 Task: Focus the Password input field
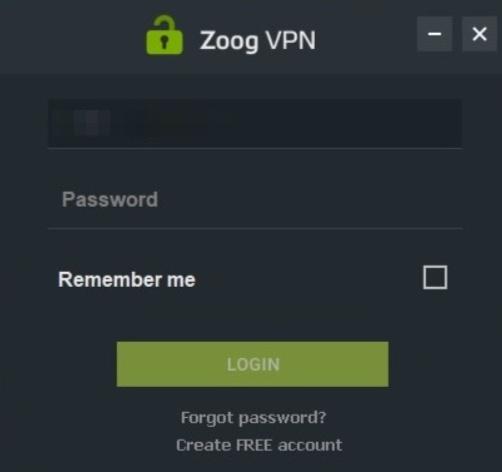click(x=255, y=200)
